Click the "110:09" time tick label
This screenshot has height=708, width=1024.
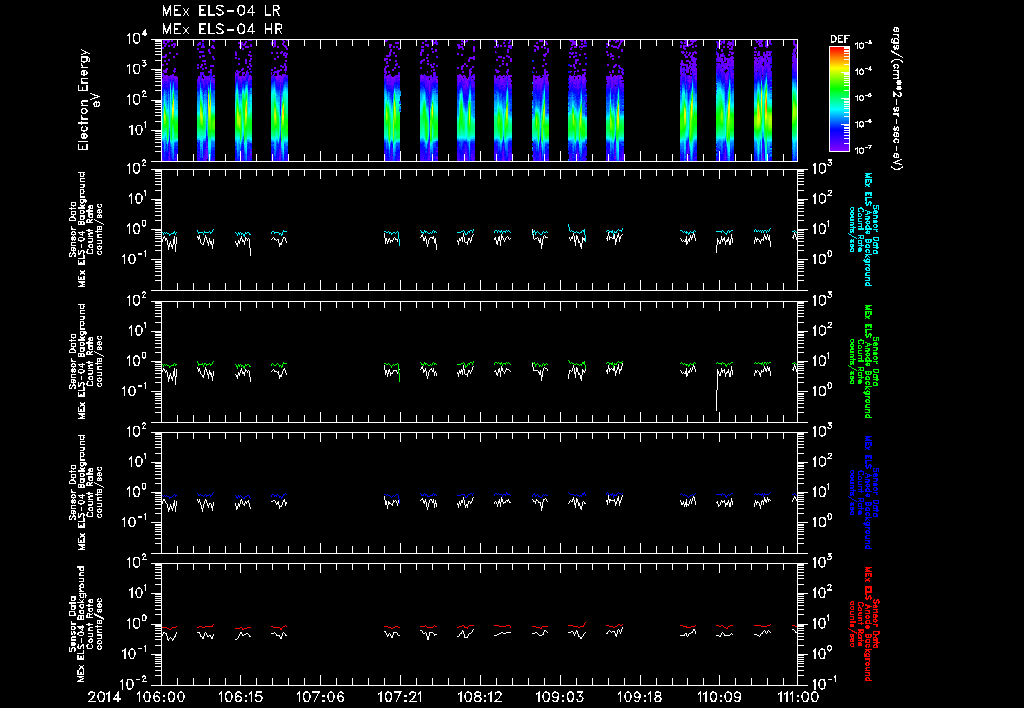point(718,697)
